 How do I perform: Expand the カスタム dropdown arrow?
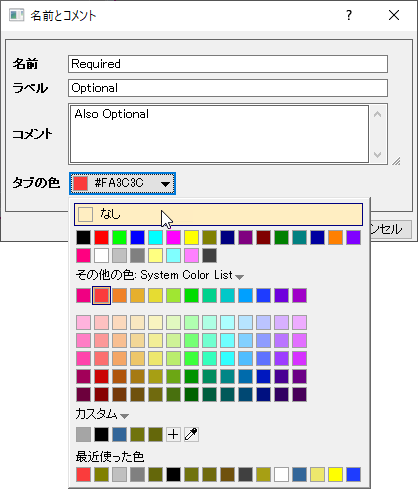(124, 416)
